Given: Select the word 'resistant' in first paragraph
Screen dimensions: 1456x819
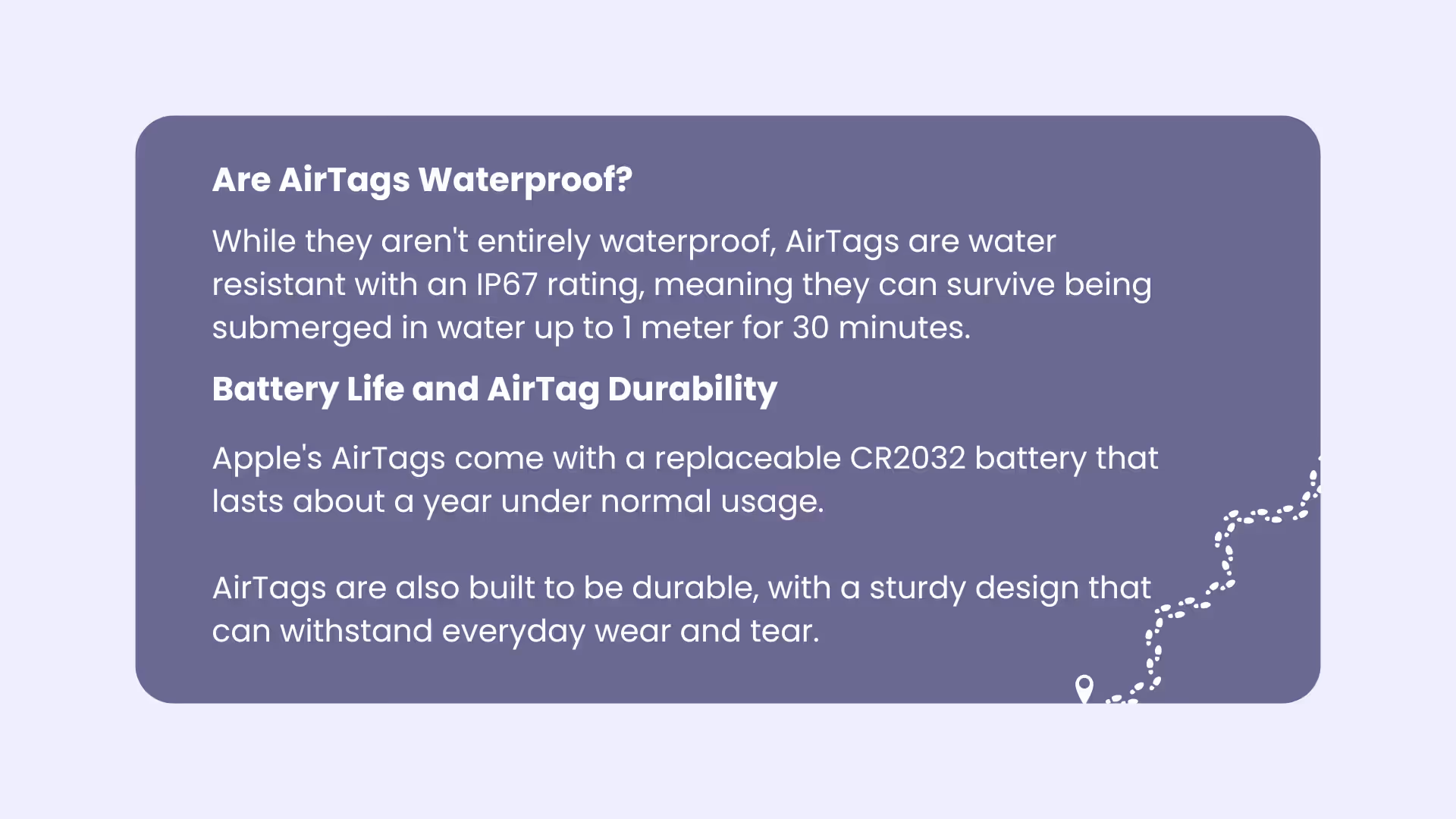Looking at the screenshot, I should coord(279,284).
